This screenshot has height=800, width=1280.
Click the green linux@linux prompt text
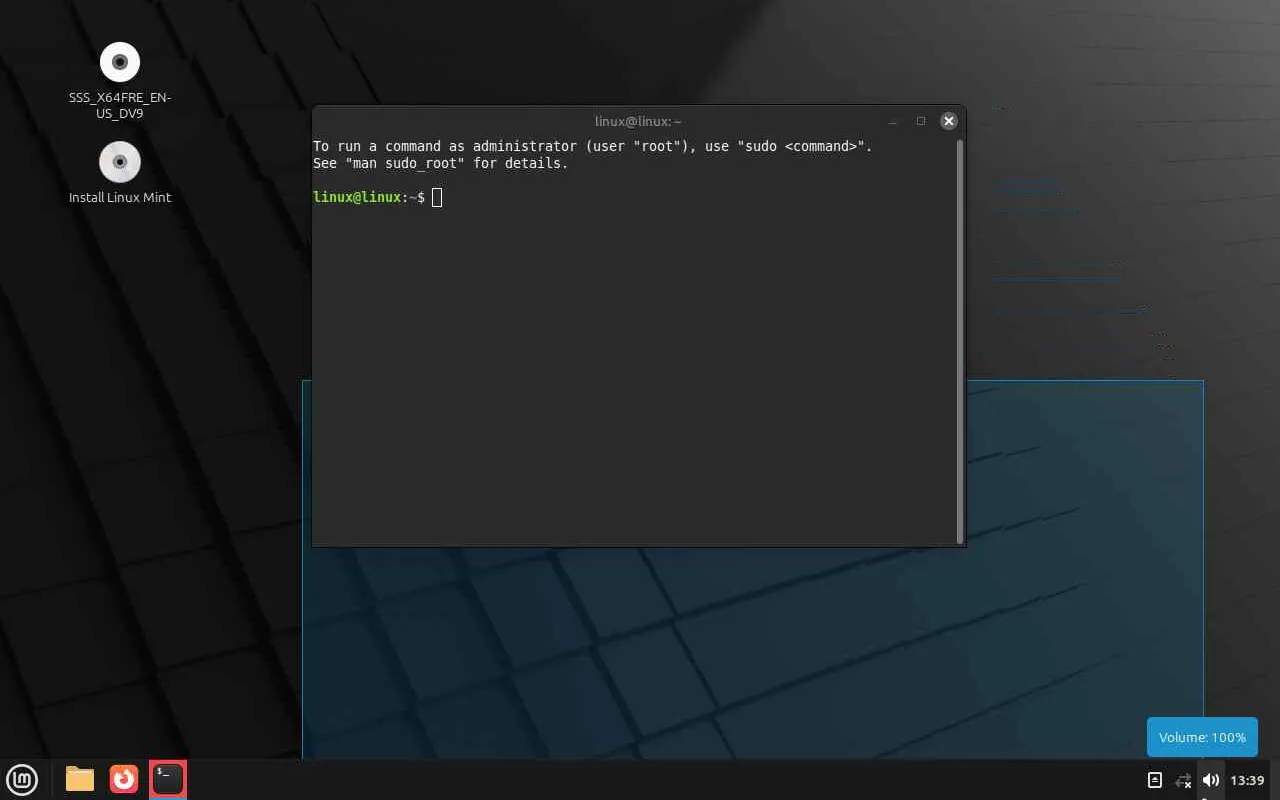click(x=357, y=197)
